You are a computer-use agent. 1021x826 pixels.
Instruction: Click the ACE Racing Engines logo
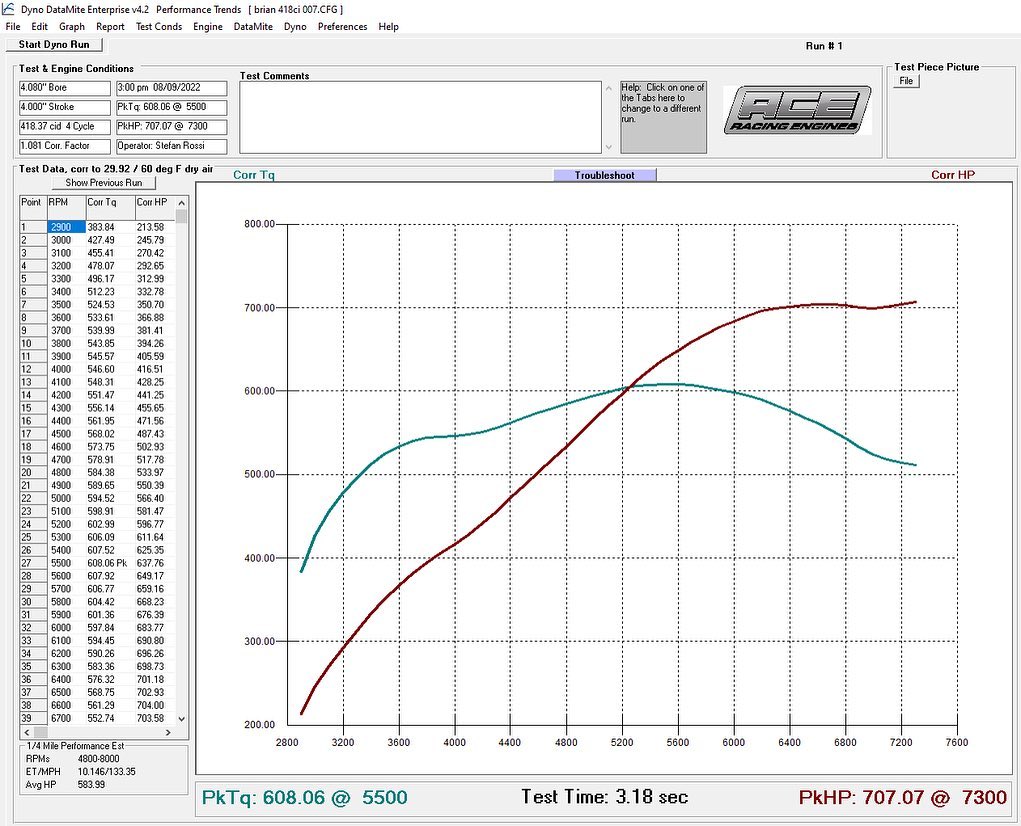pos(798,110)
